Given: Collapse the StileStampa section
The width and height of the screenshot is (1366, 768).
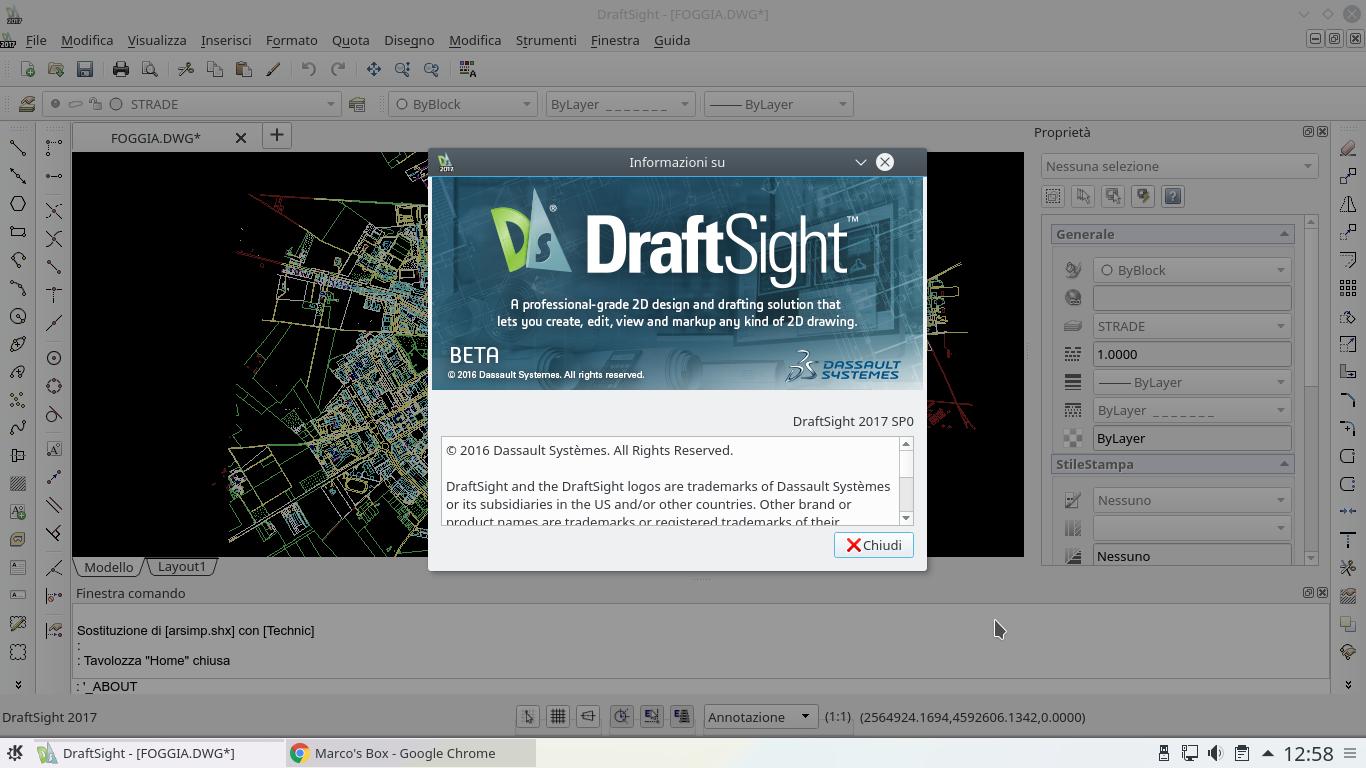Looking at the screenshot, I should coord(1284,464).
